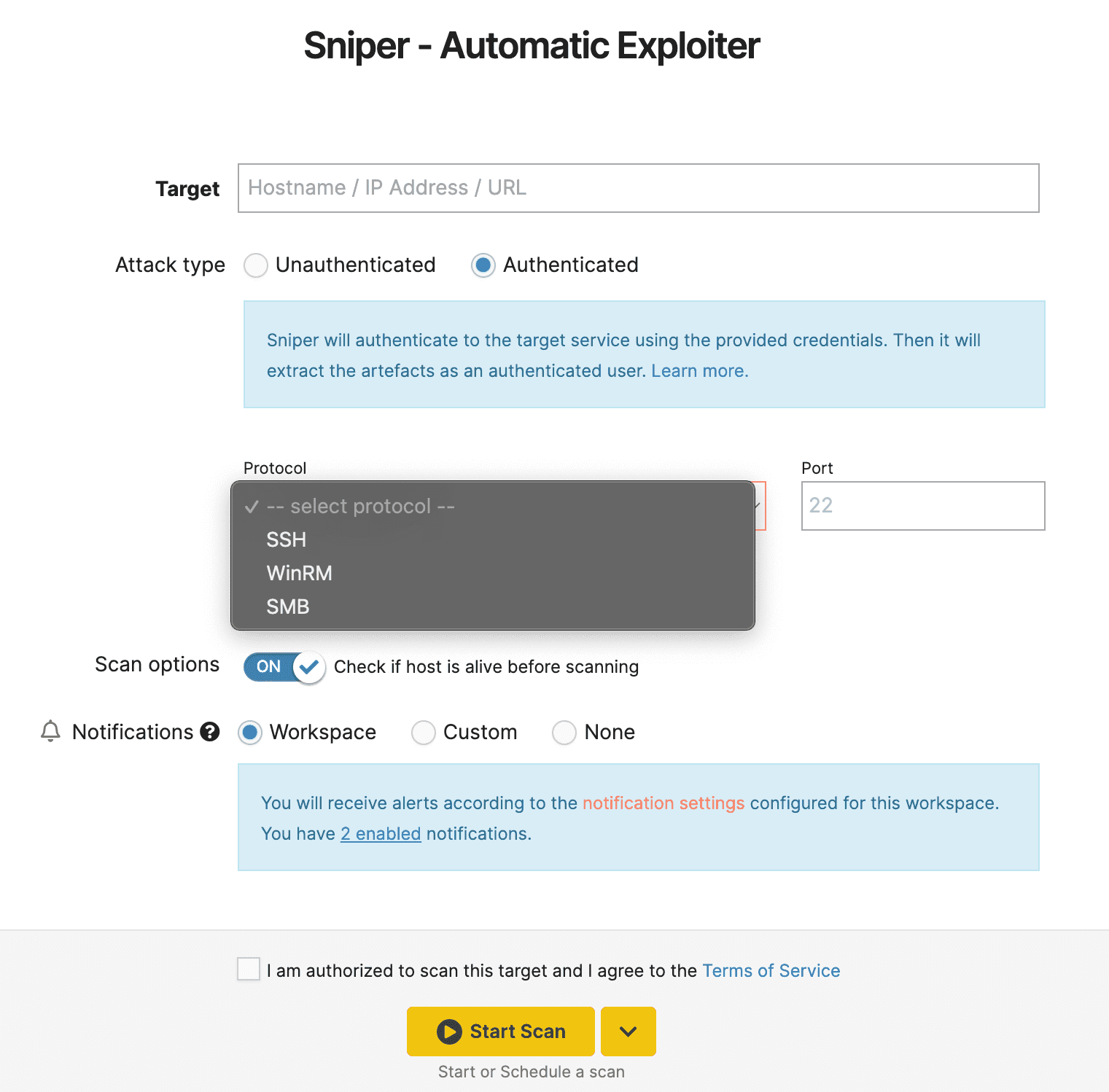Select Custom notifications option
This screenshot has height=1092, width=1109.
click(424, 733)
